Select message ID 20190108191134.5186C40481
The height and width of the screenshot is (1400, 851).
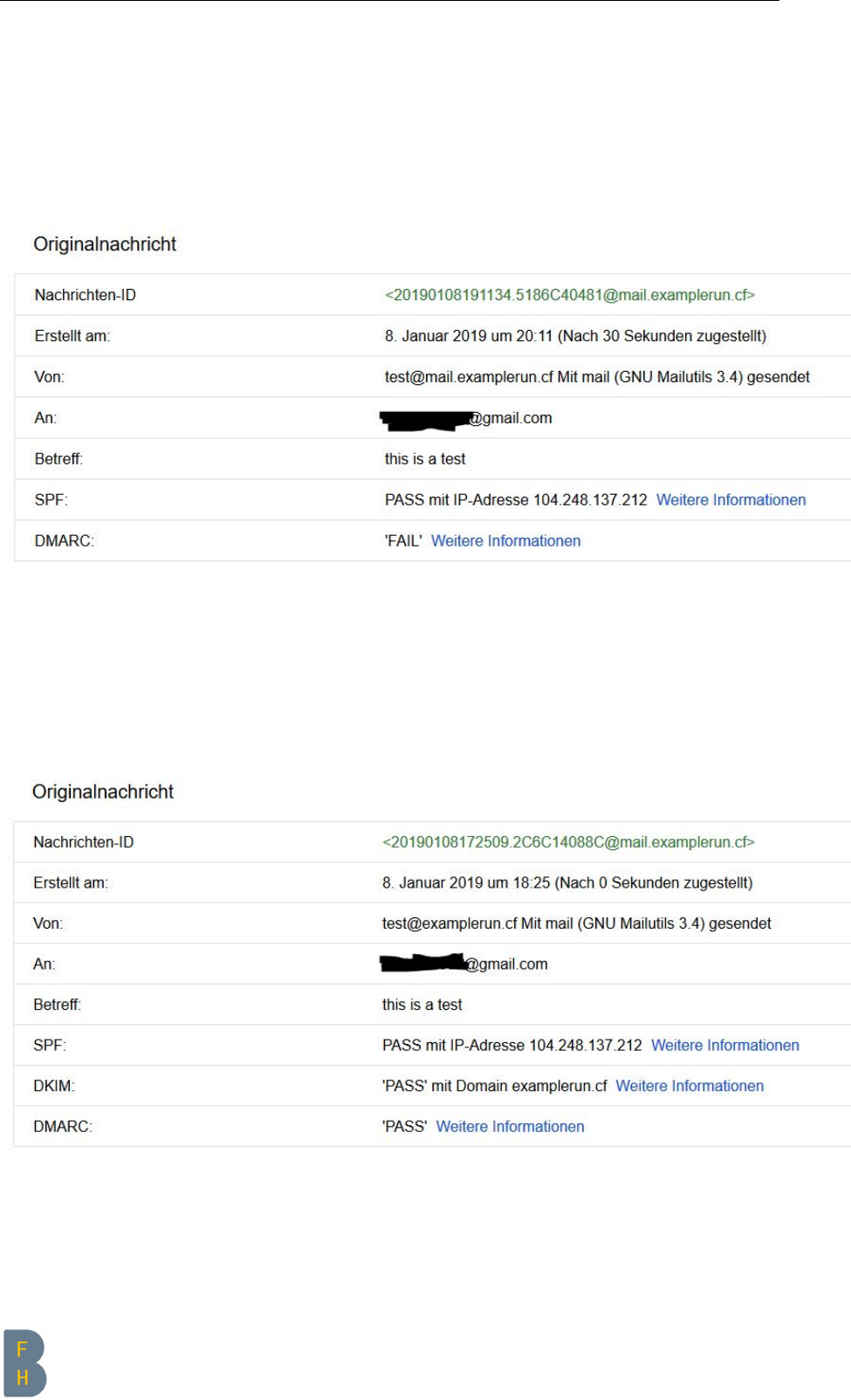coord(570,295)
